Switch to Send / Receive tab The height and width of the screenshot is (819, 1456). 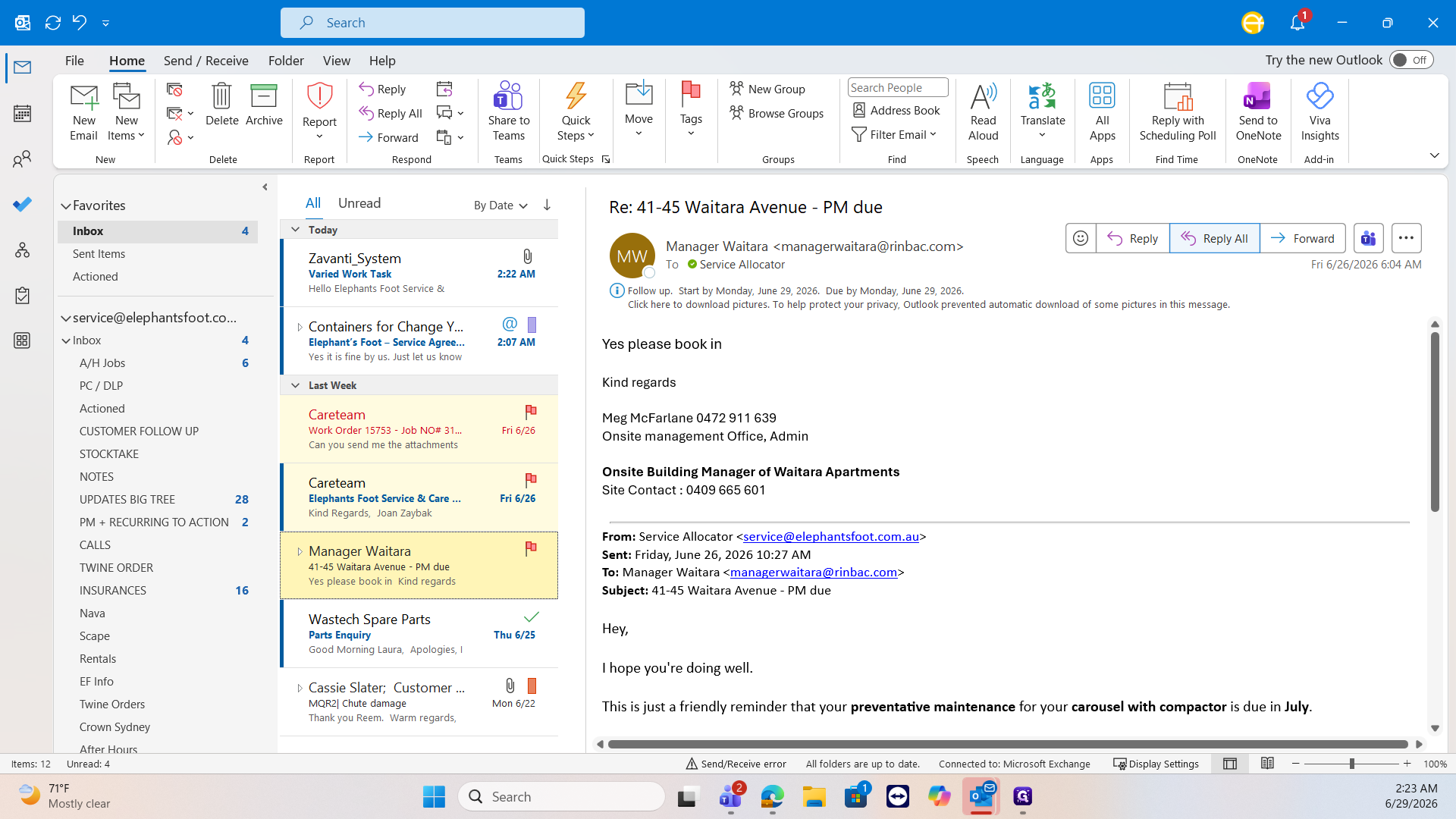coord(206,61)
